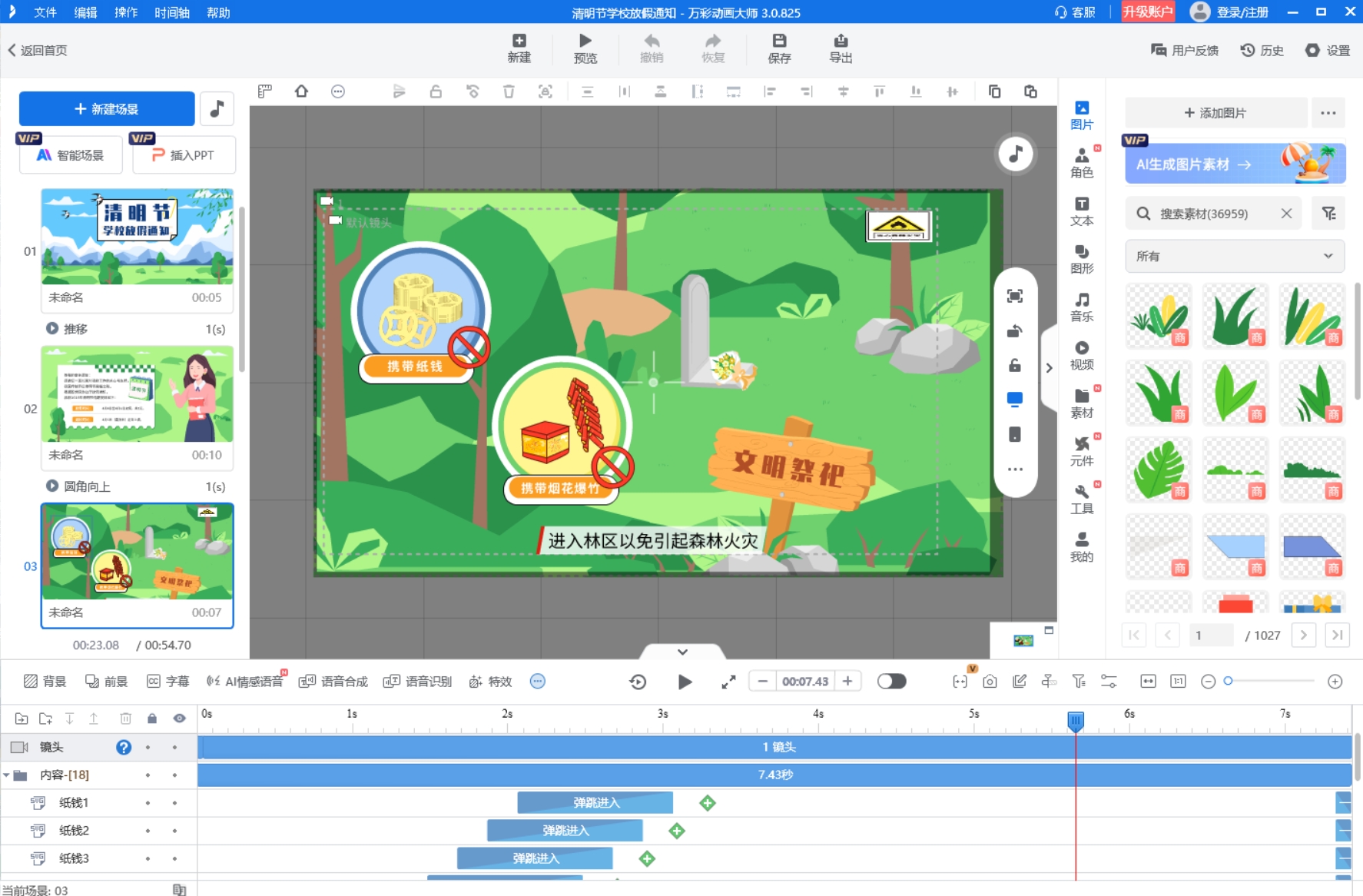Collapse the 内容-[18] layer group
The width and height of the screenshot is (1363, 896).
(7, 775)
